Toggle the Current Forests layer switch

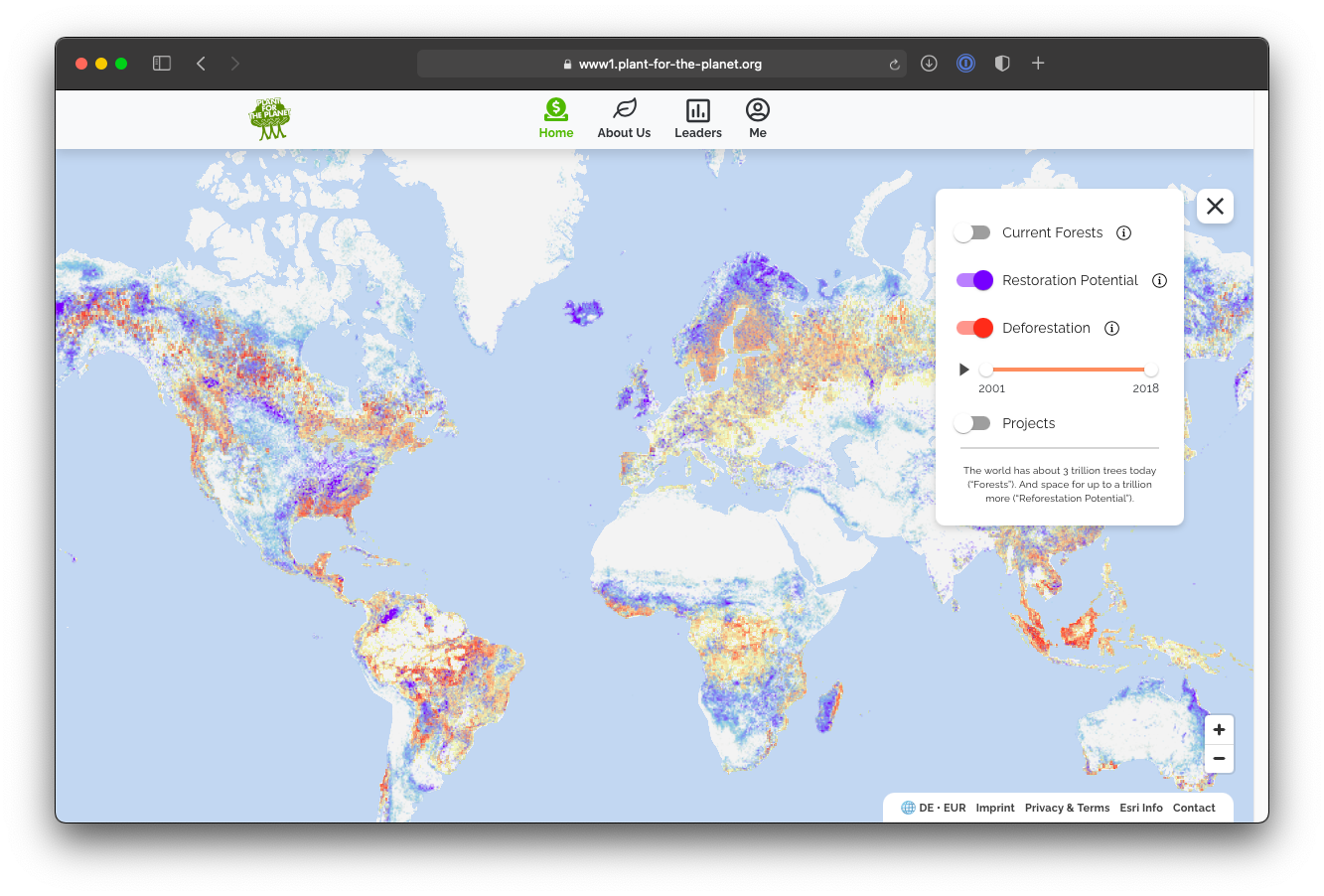(x=972, y=232)
